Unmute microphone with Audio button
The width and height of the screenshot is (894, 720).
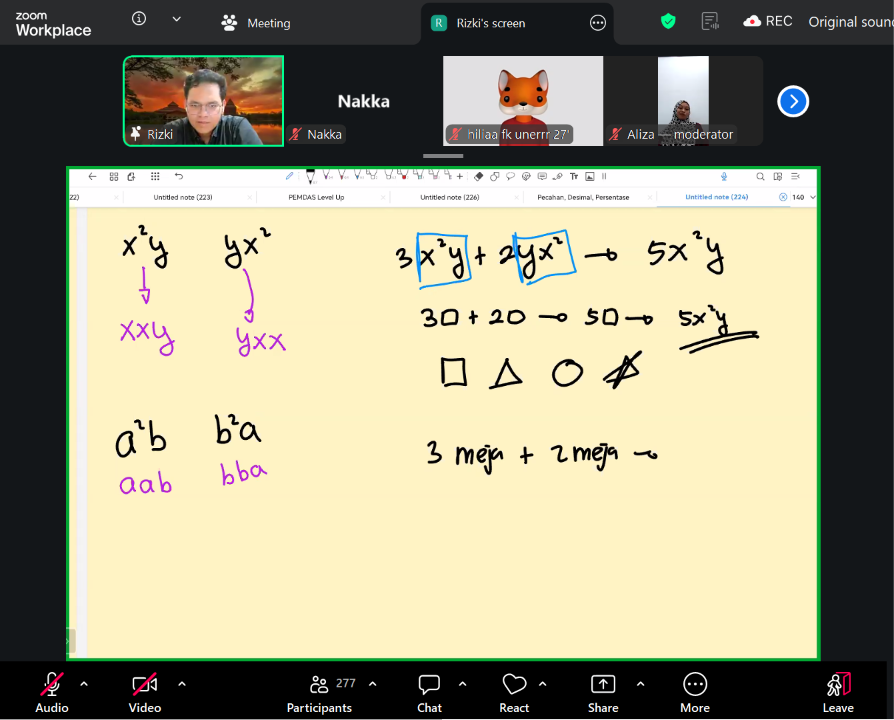[x=52, y=692]
